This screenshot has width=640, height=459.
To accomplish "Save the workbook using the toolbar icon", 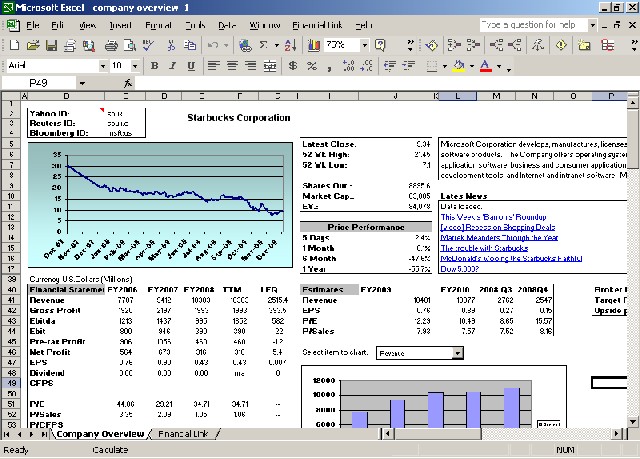I will (51, 45).
